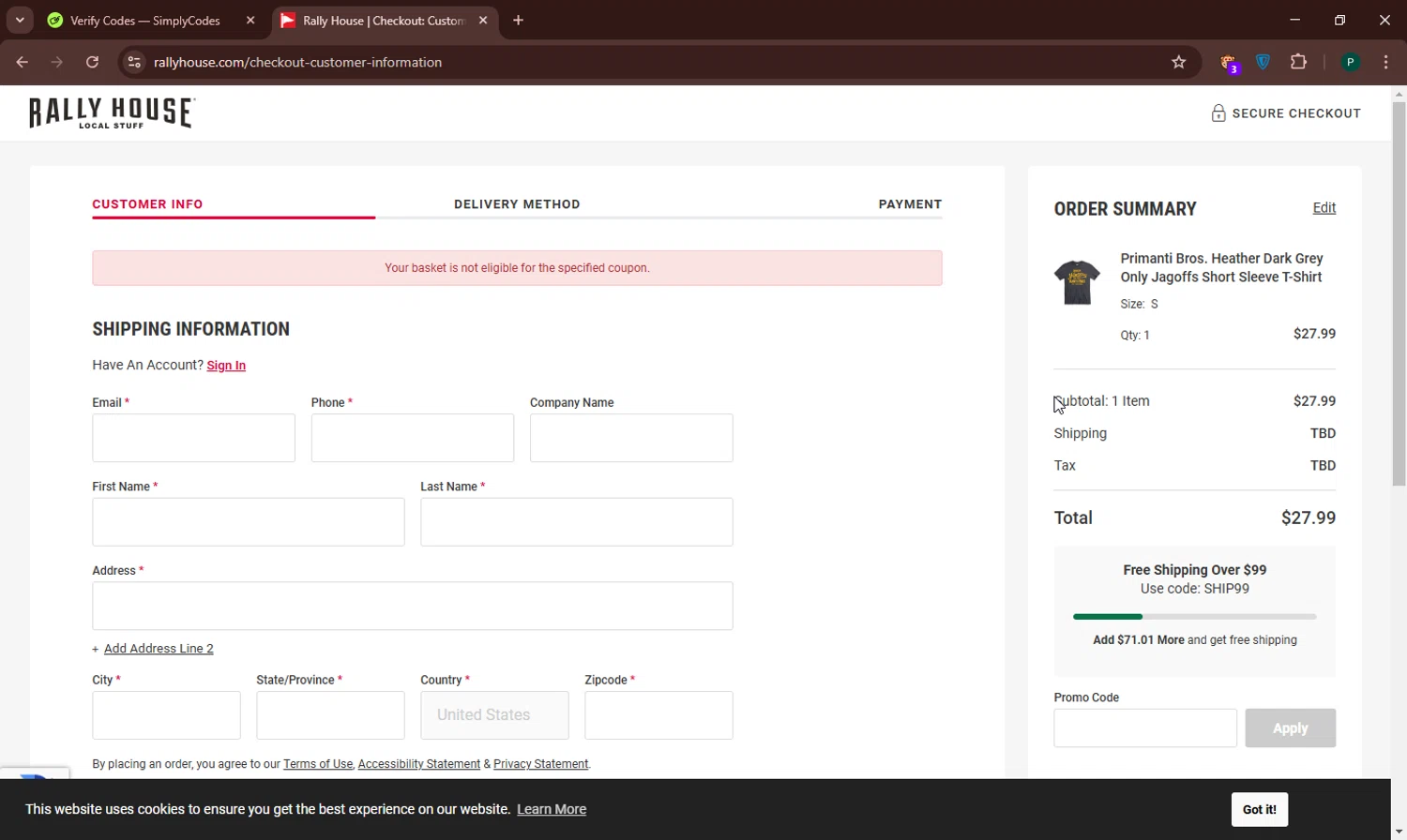This screenshot has height=840, width=1407.
Task: Open a new browser tab
Action: pos(518,21)
